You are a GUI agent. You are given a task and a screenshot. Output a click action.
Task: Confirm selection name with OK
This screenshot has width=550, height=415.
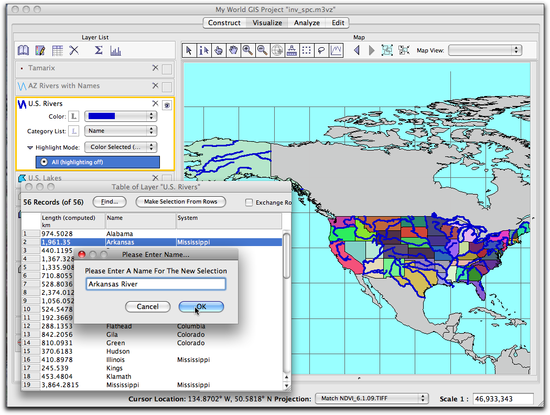point(201,307)
